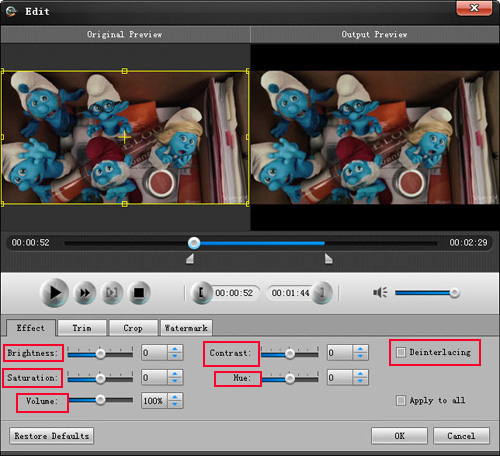Click the trim start marker under the timeline
The height and width of the screenshot is (456, 500).
tap(190, 259)
